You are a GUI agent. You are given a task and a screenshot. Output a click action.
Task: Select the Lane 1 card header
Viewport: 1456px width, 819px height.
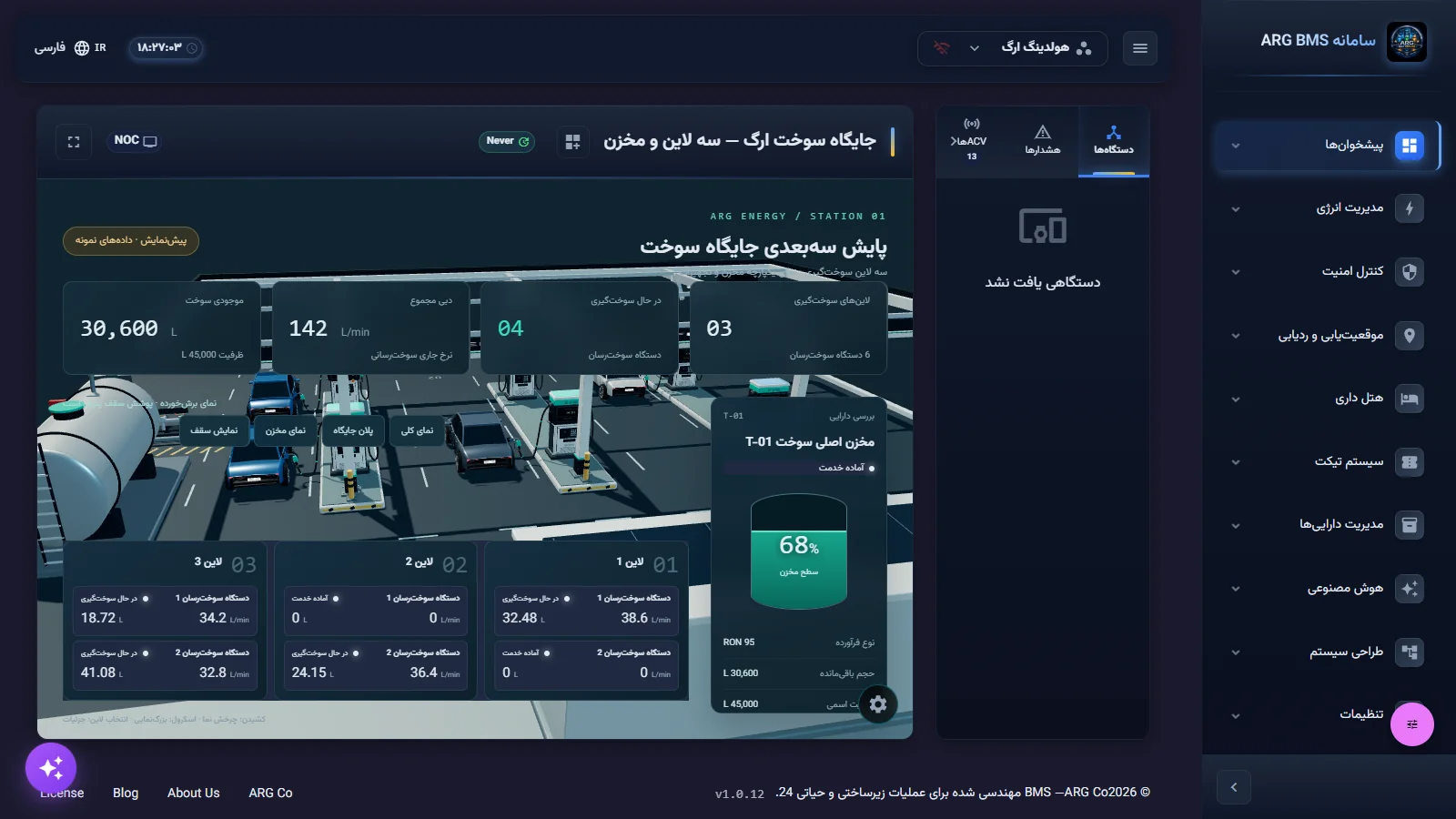coord(587,564)
